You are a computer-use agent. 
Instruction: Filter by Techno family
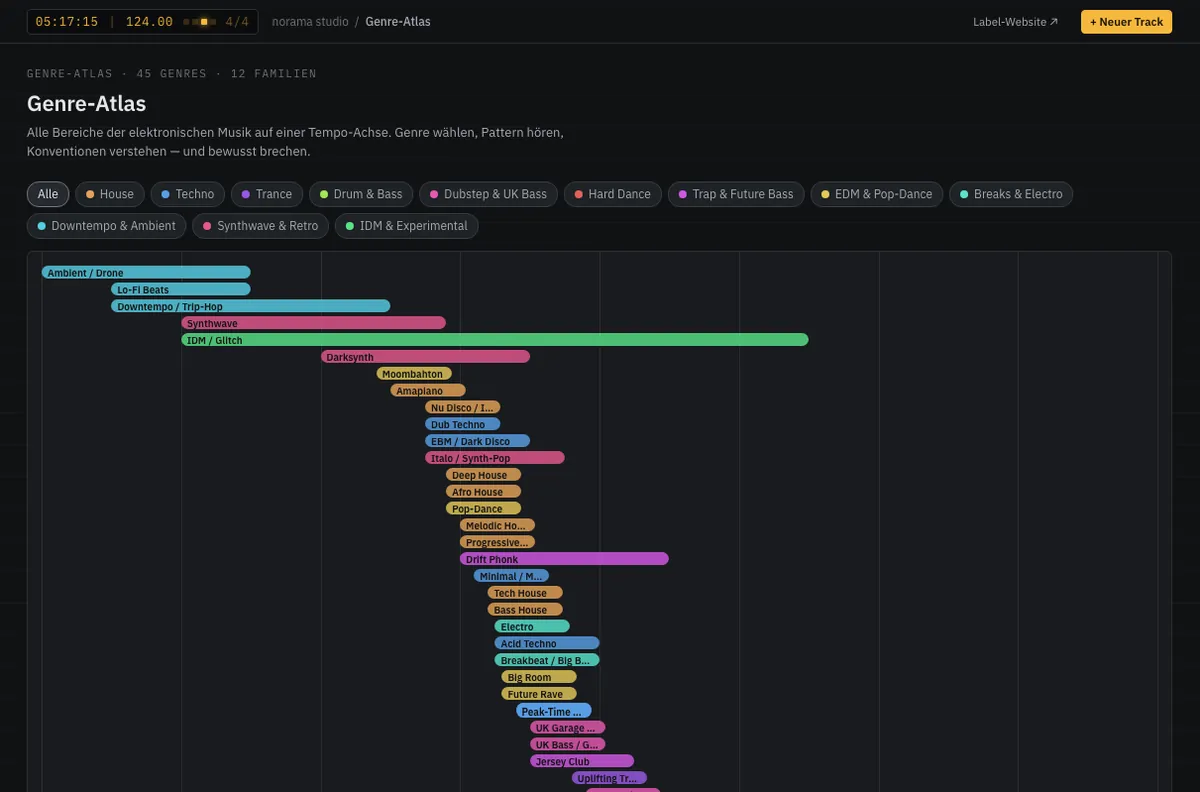pyautogui.click(x=188, y=194)
